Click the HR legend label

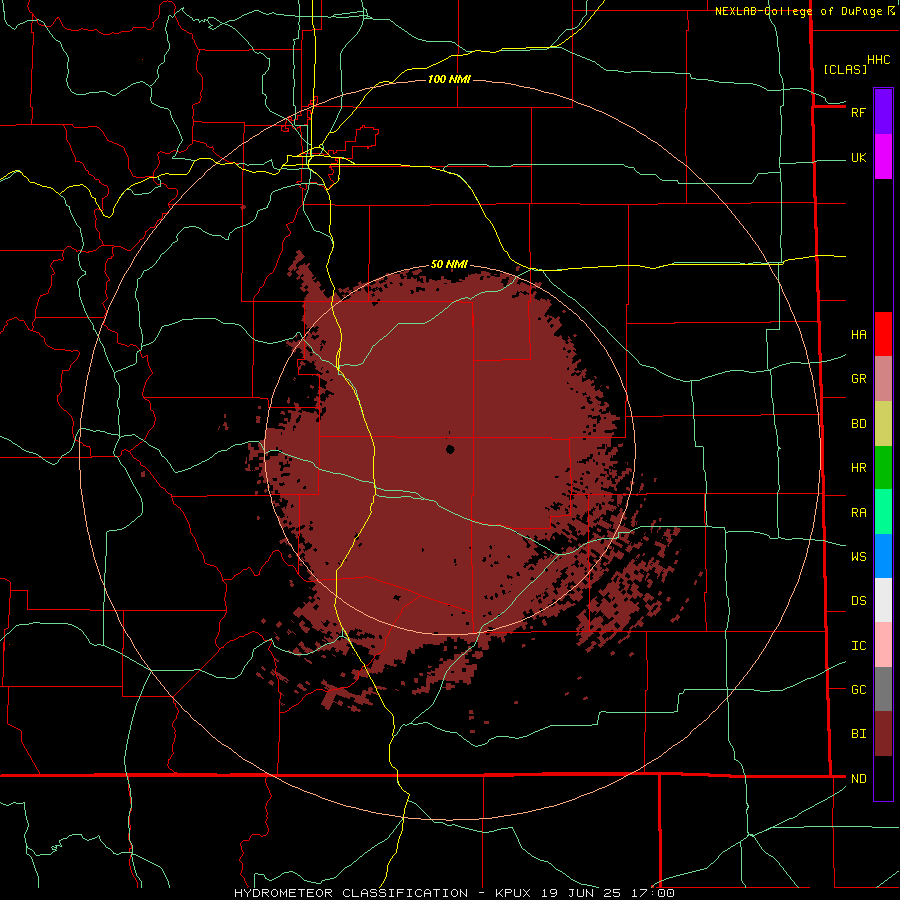[x=858, y=468]
